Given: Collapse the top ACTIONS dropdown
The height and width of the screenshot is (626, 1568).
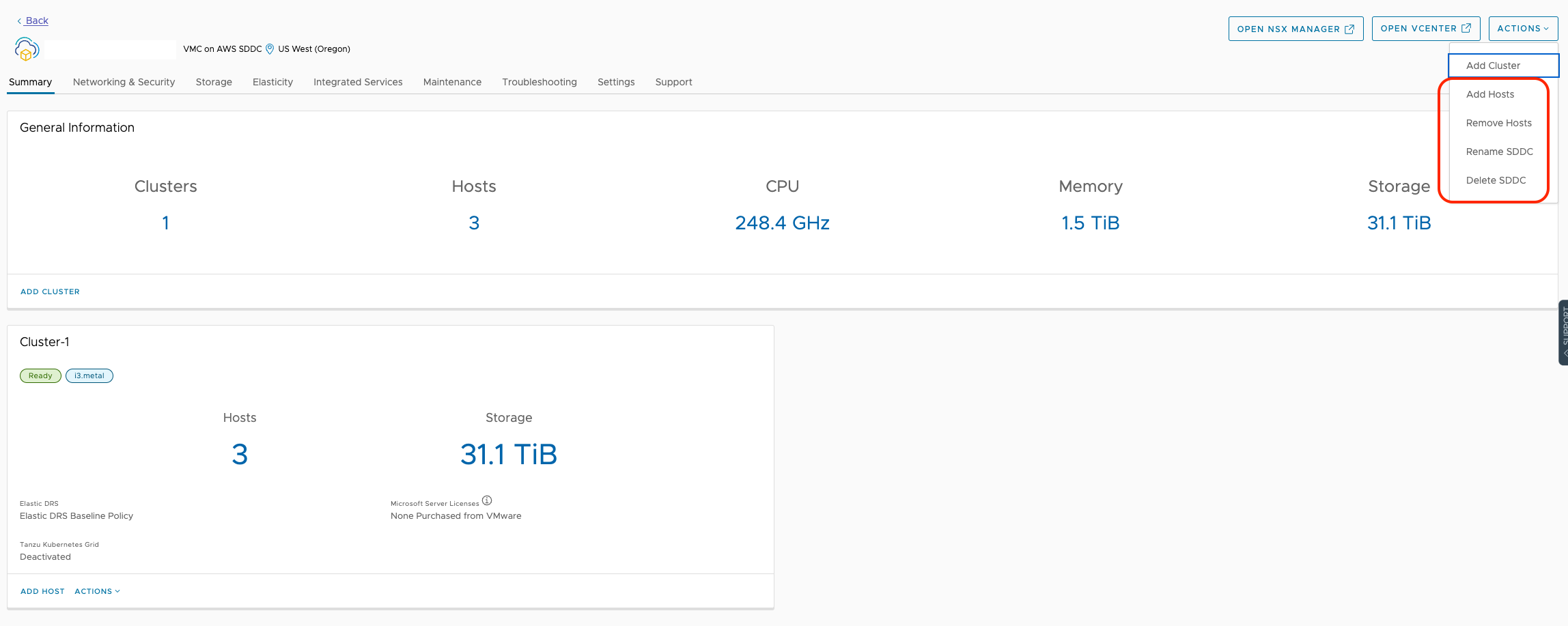Looking at the screenshot, I should (x=1523, y=29).
